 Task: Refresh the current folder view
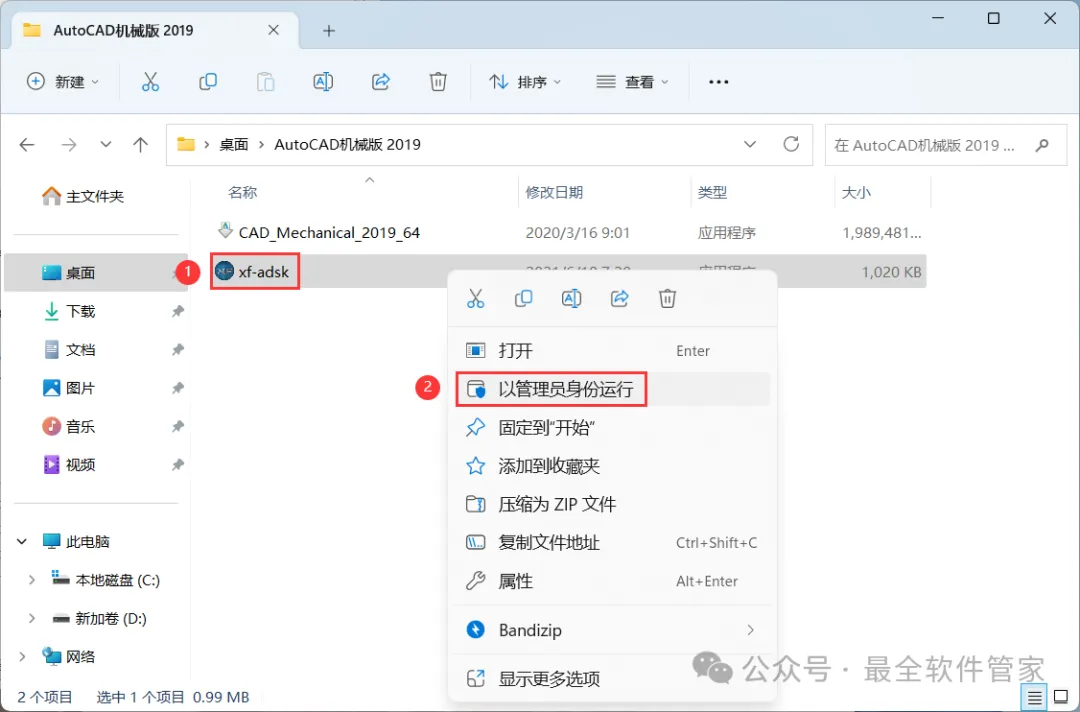791,144
